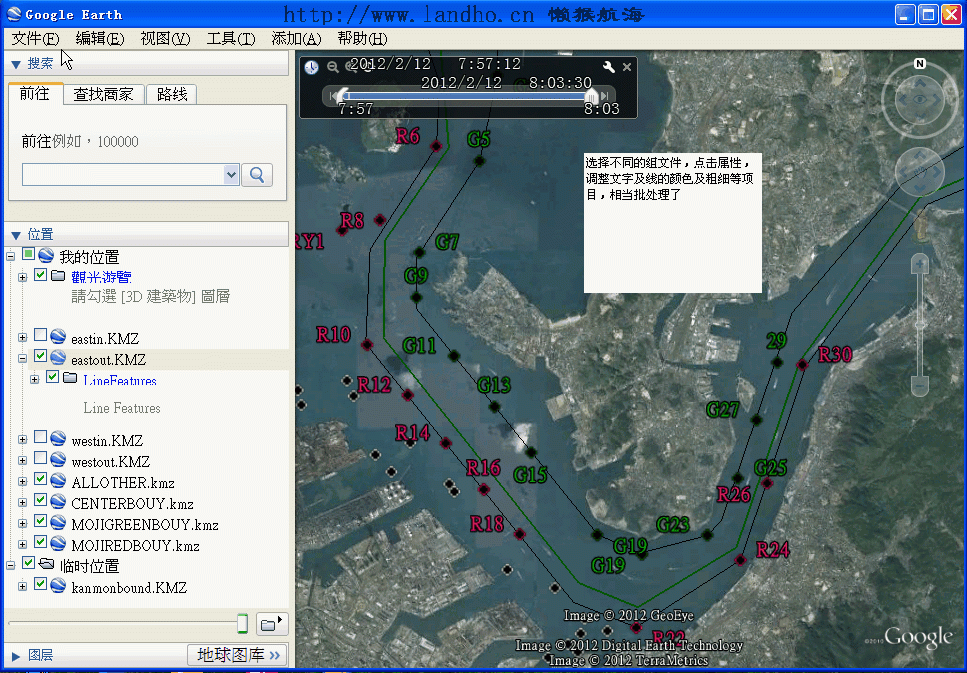
Task: Collapse the 位置 panel
Action: pyautogui.click(x=17, y=235)
